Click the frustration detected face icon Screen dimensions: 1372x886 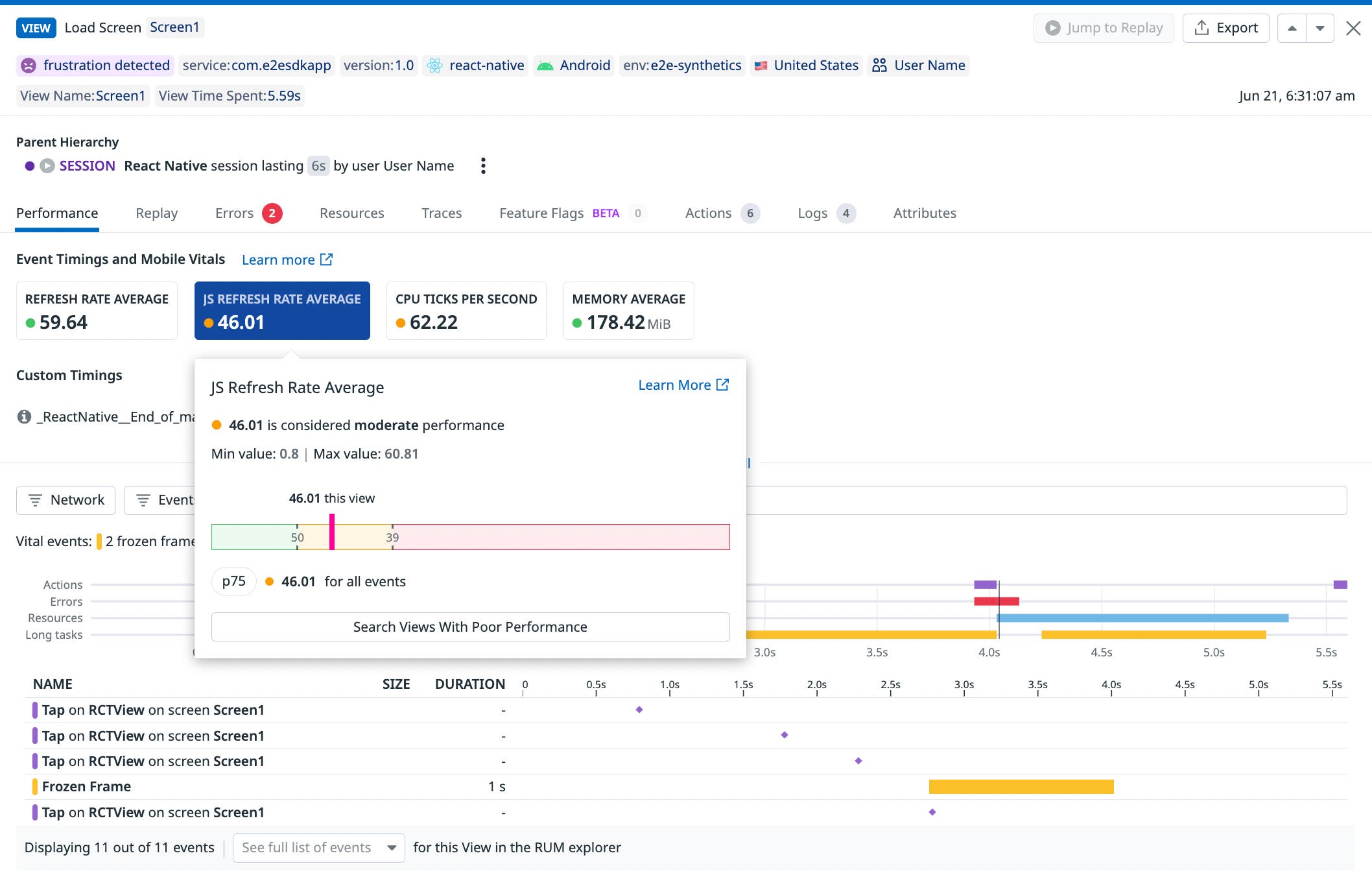coord(29,66)
